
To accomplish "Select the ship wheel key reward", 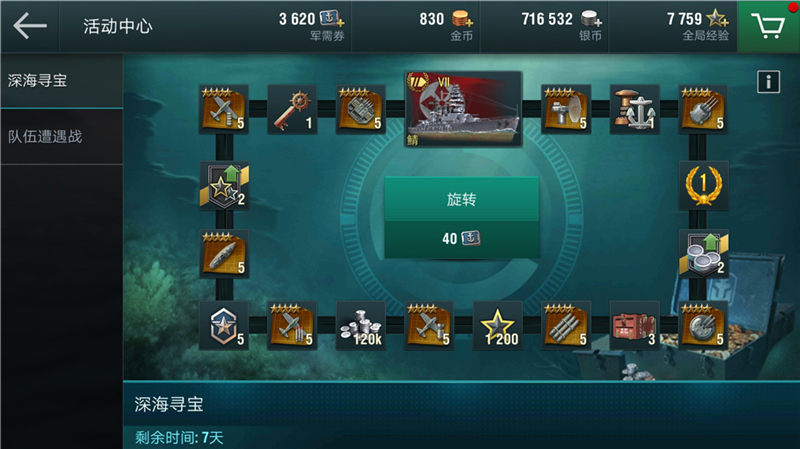I will tap(292, 110).
